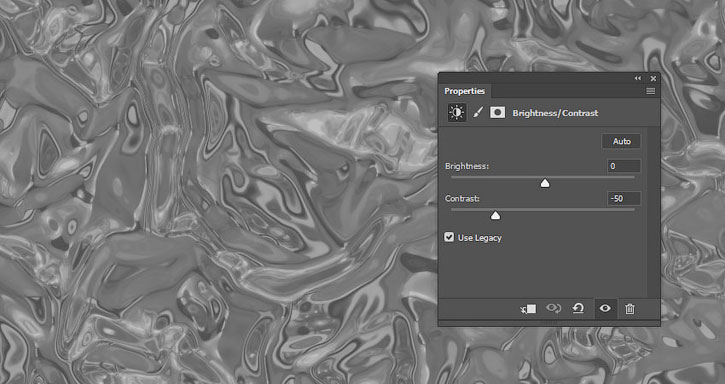Open the Properties panel menu

tap(651, 91)
